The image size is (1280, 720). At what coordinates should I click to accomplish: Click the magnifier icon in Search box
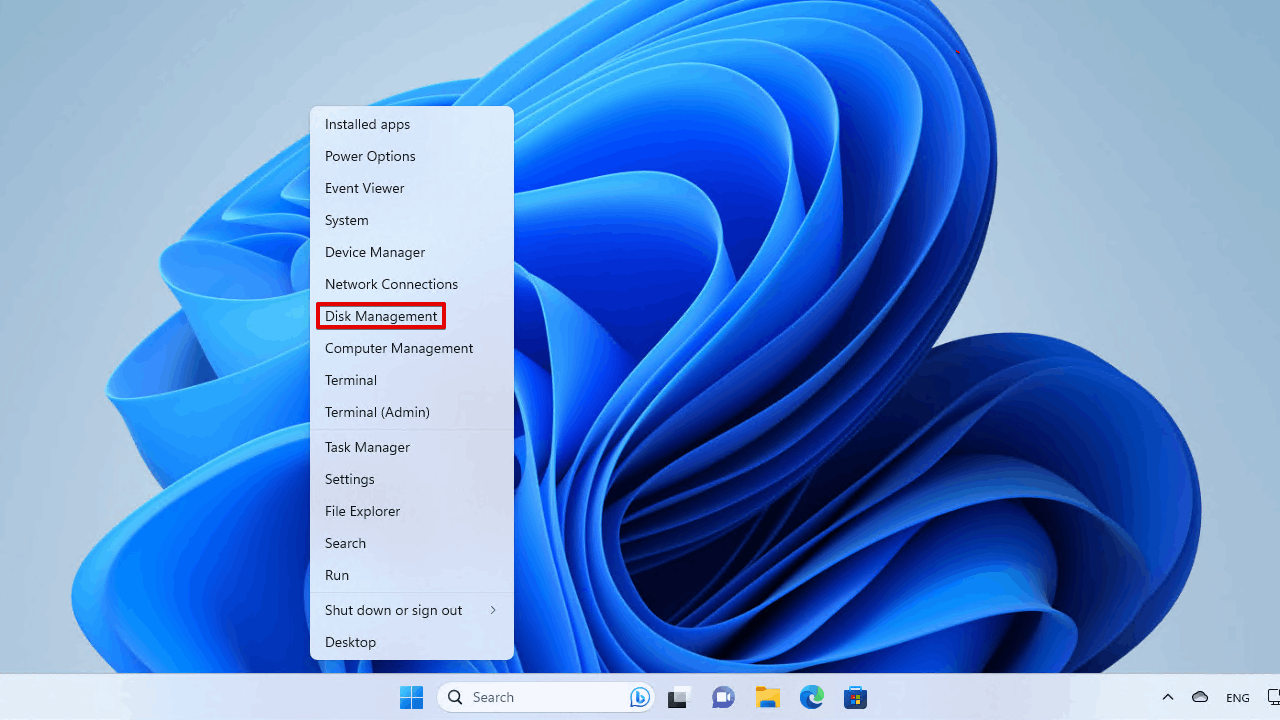(x=455, y=697)
